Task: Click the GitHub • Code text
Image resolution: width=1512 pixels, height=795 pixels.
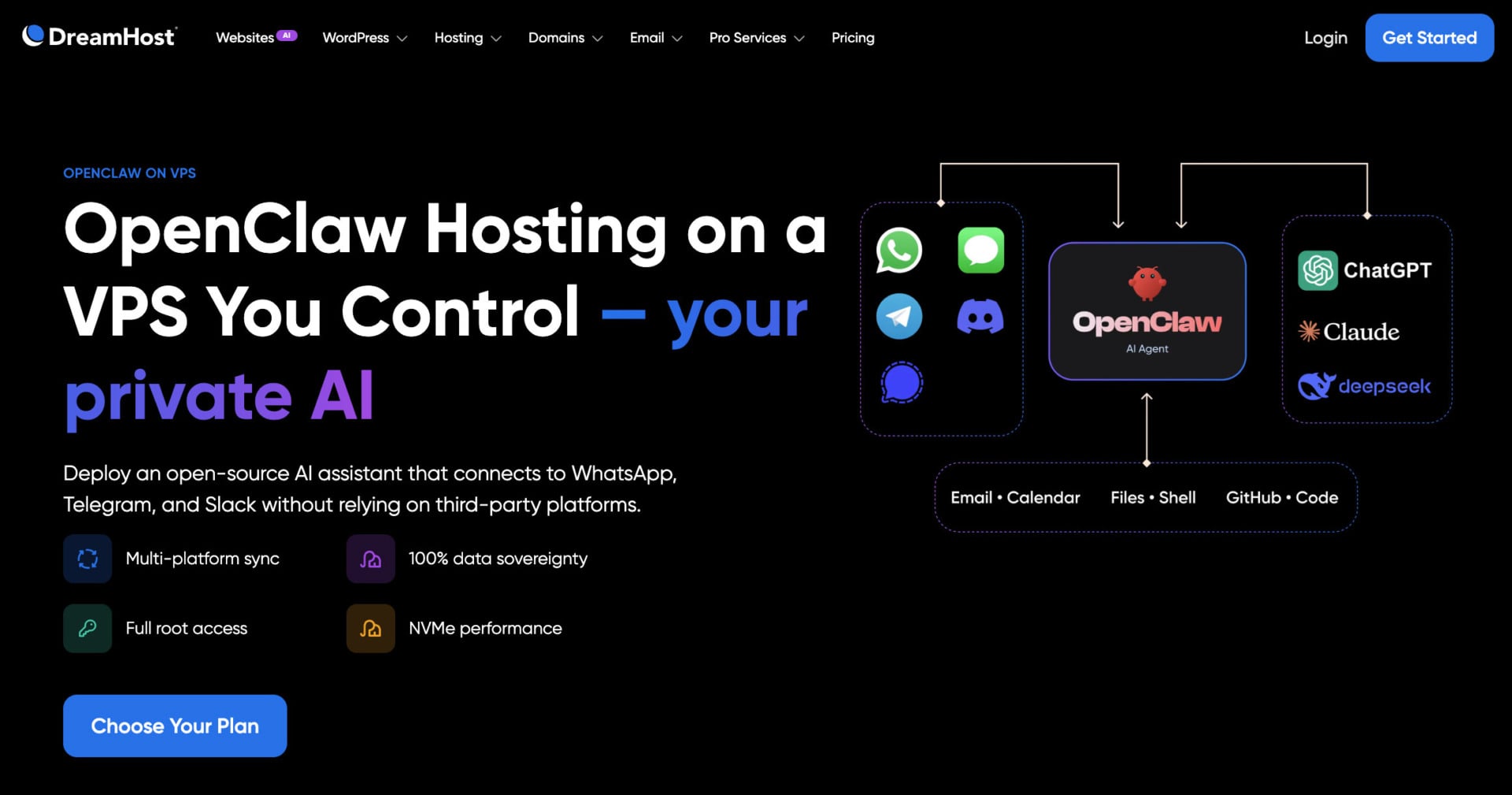Action: point(1282,497)
